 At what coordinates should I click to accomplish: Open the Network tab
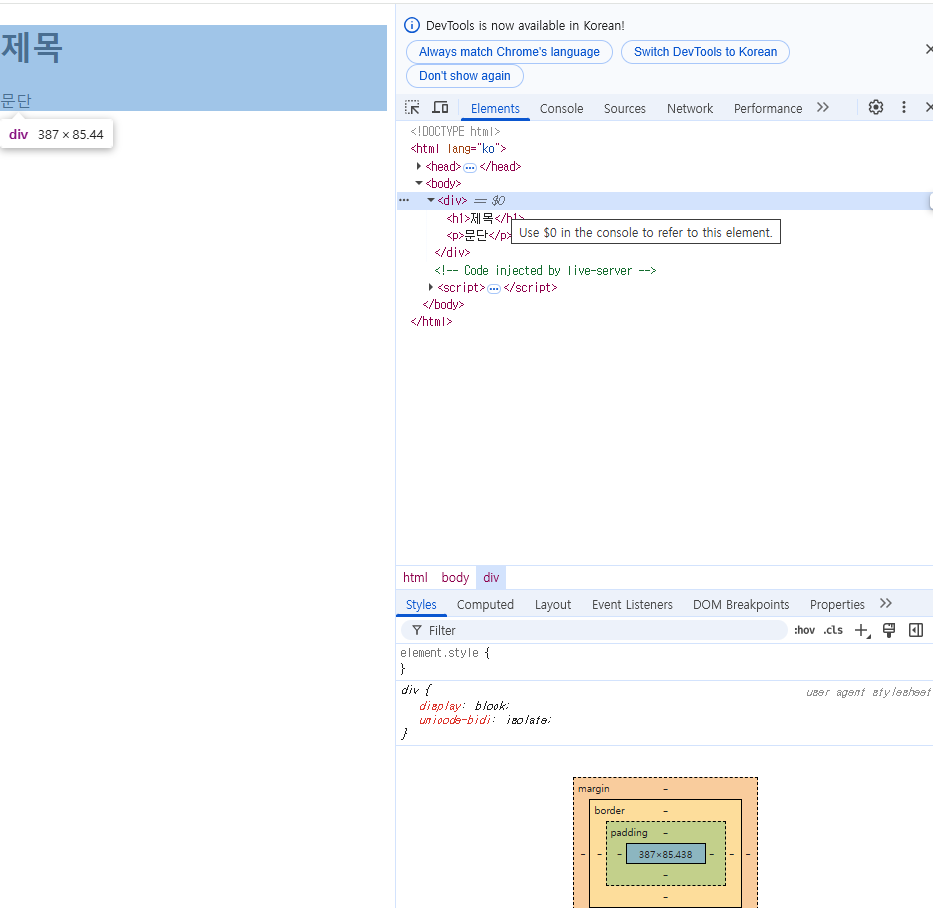tap(690, 108)
